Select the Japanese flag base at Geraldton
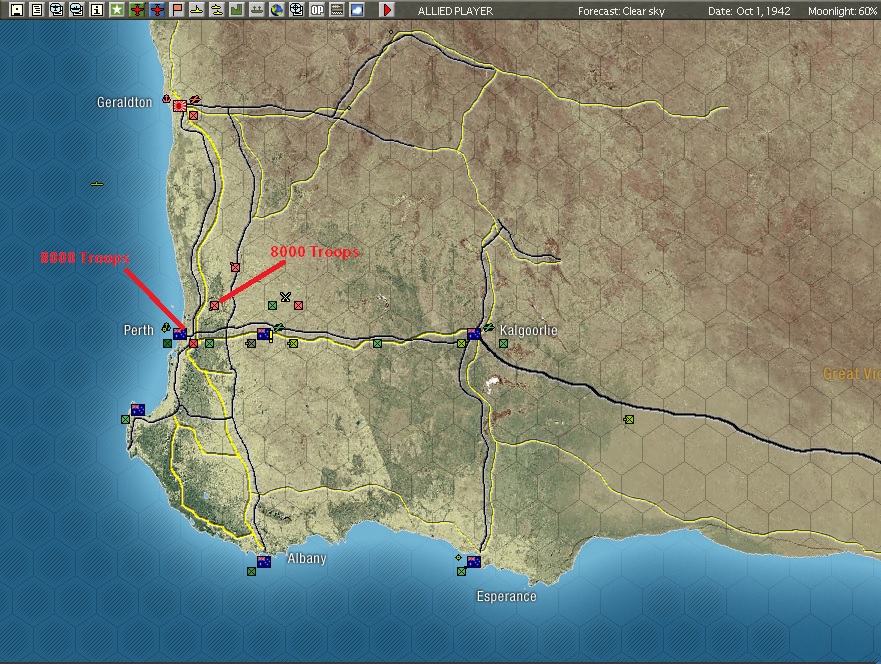This screenshot has height=664, width=881. click(180, 105)
